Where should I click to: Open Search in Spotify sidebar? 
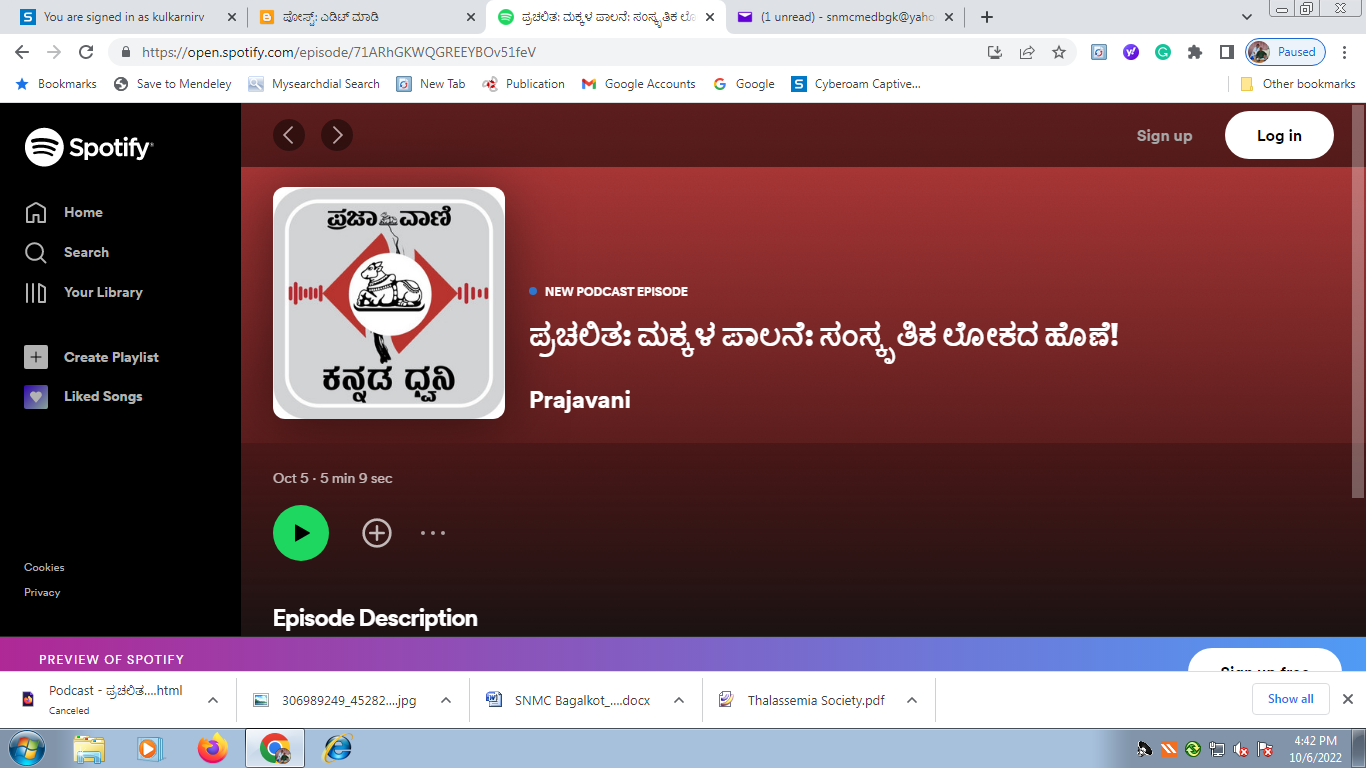click(x=67, y=252)
